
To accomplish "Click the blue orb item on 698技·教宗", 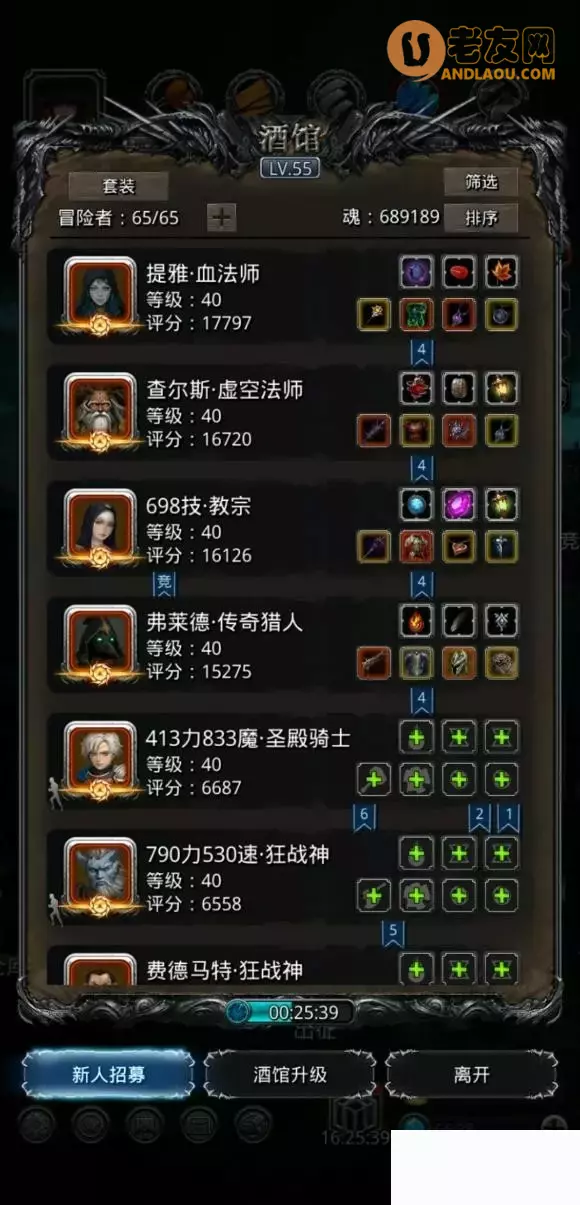I will pyautogui.click(x=416, y=504).
